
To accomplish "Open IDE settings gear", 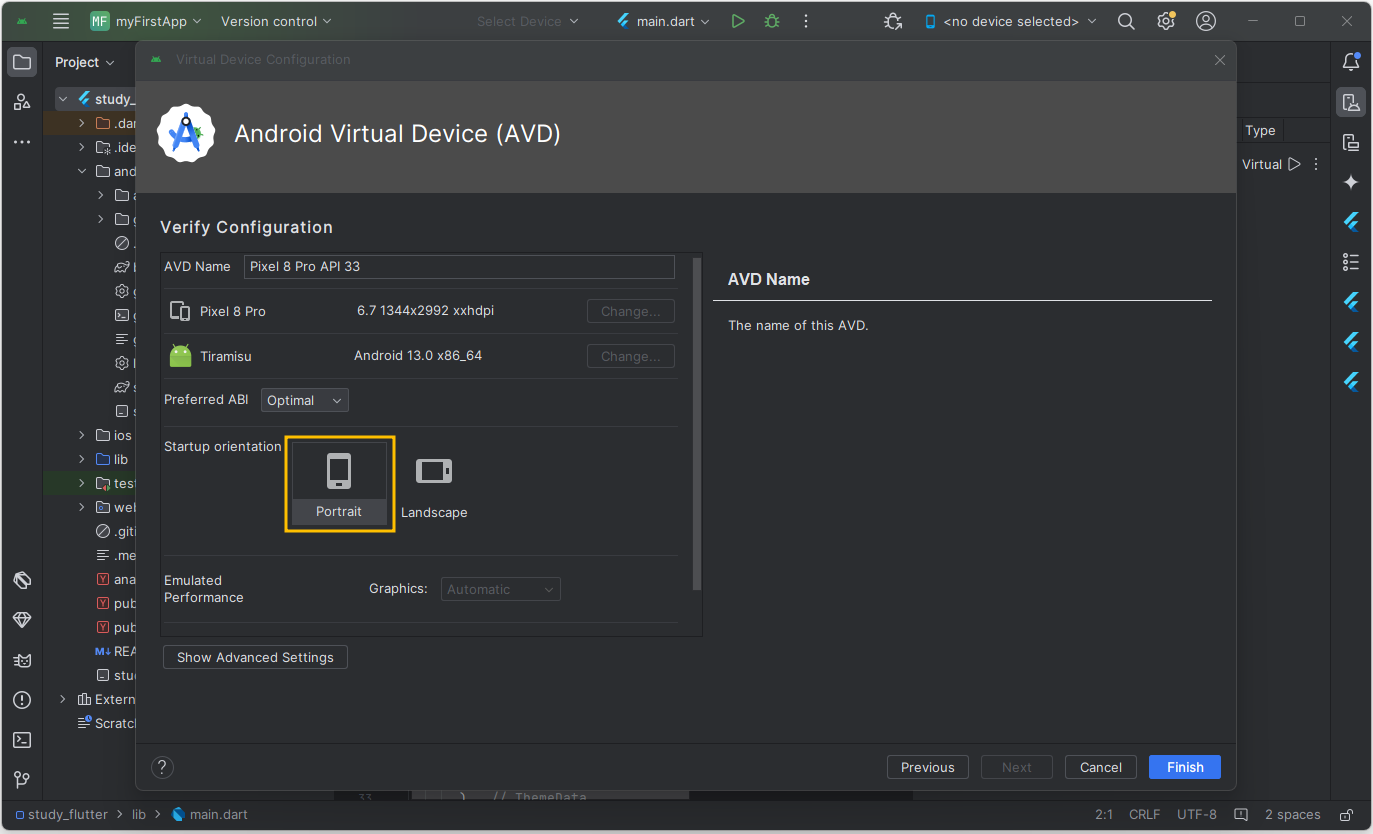I will pyautogui.click(x=1166, y=21).
